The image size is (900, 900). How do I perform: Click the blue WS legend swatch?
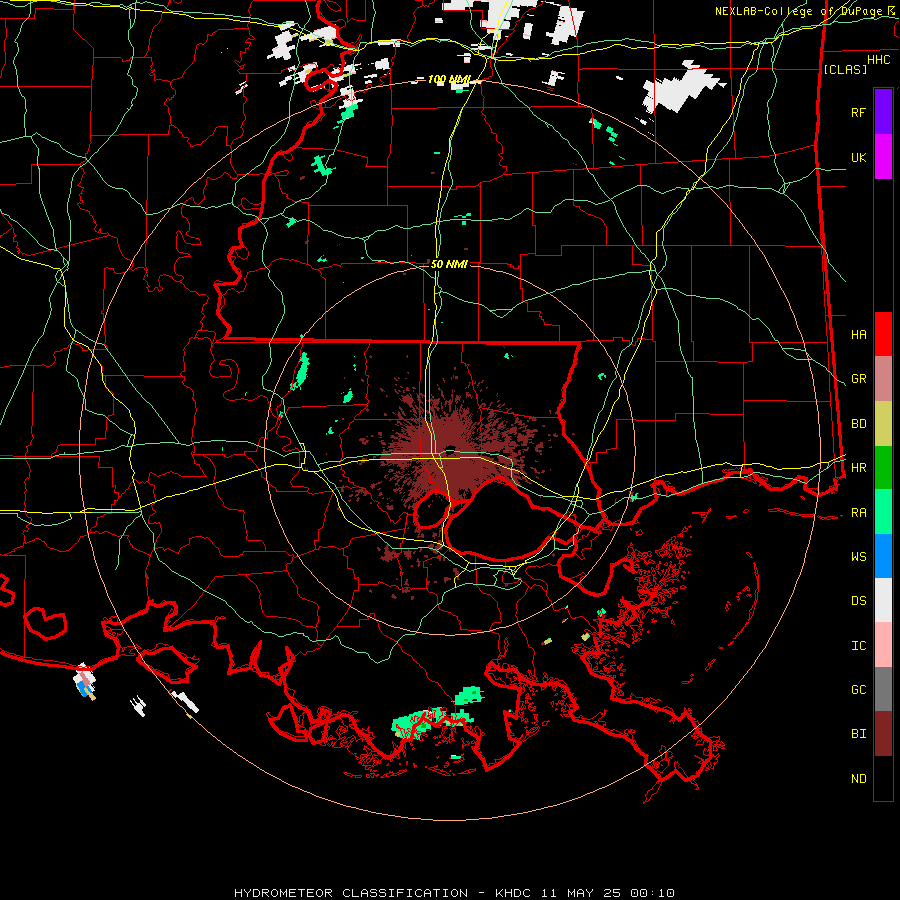pyautogui.click(x=883, y=556)
